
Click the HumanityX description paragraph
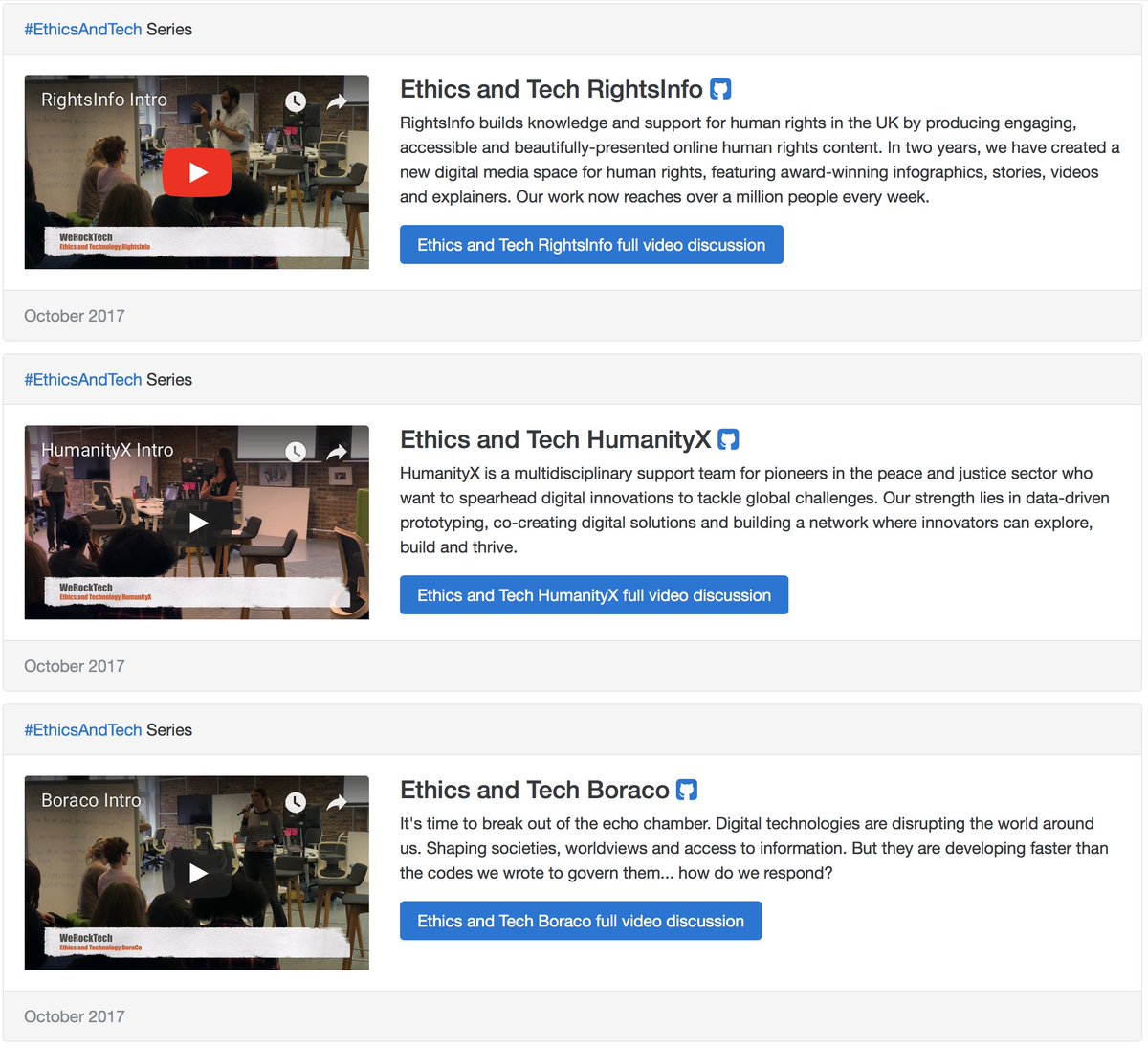755,510
